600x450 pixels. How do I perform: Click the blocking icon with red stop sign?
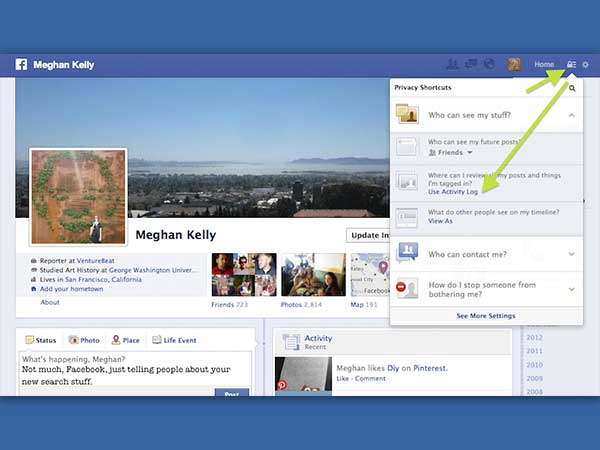[407, 289]
